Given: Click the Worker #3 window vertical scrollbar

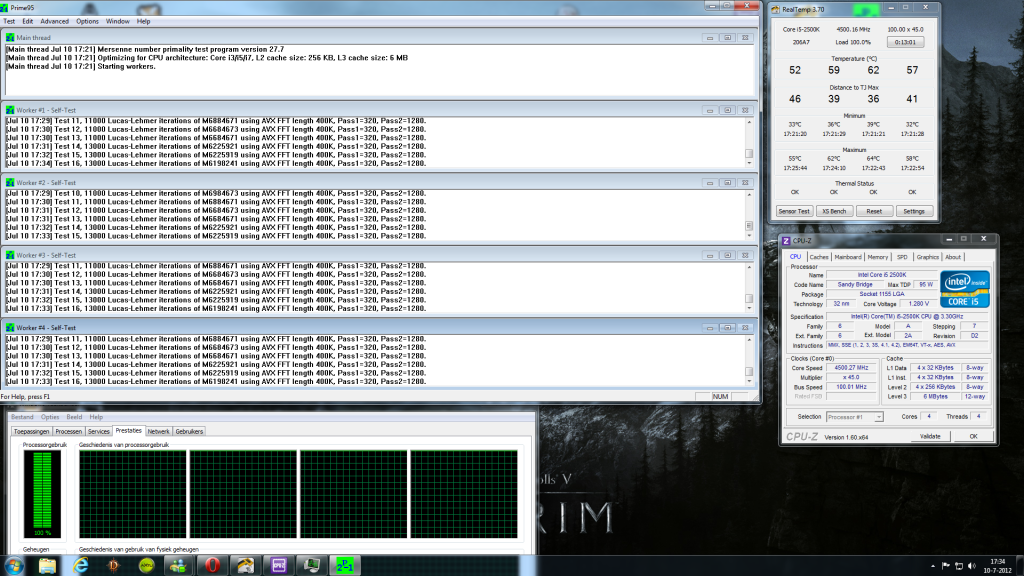Looking at the screenshot, I should 749,287.
